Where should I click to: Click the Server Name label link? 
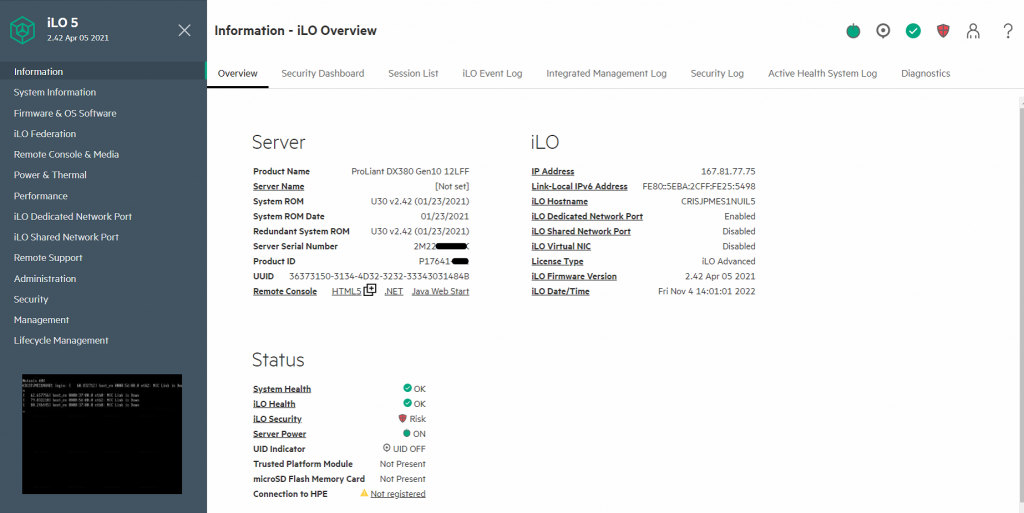click(x=278, y=186)
